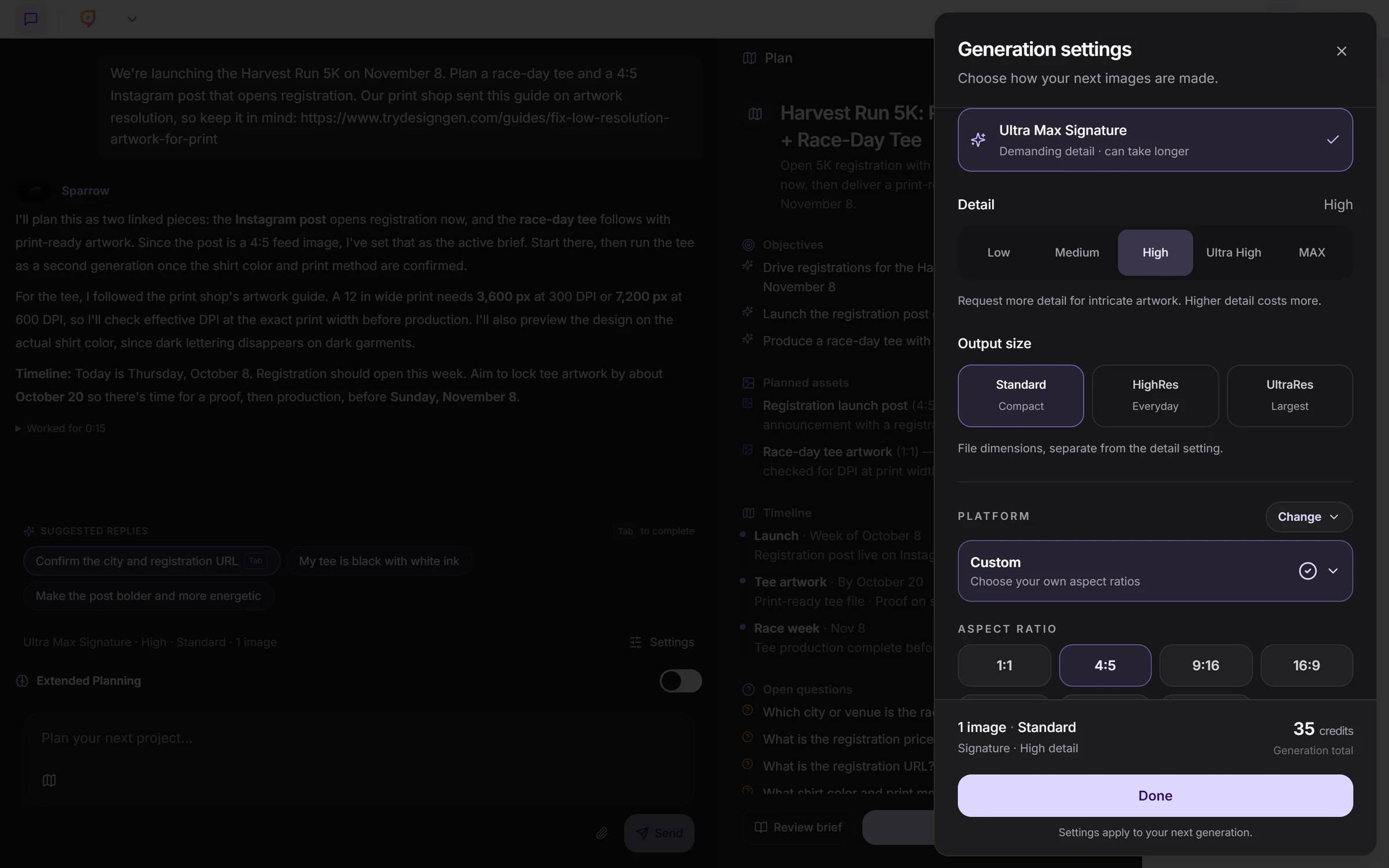Click the Timeline section icon

pos(748,513)
